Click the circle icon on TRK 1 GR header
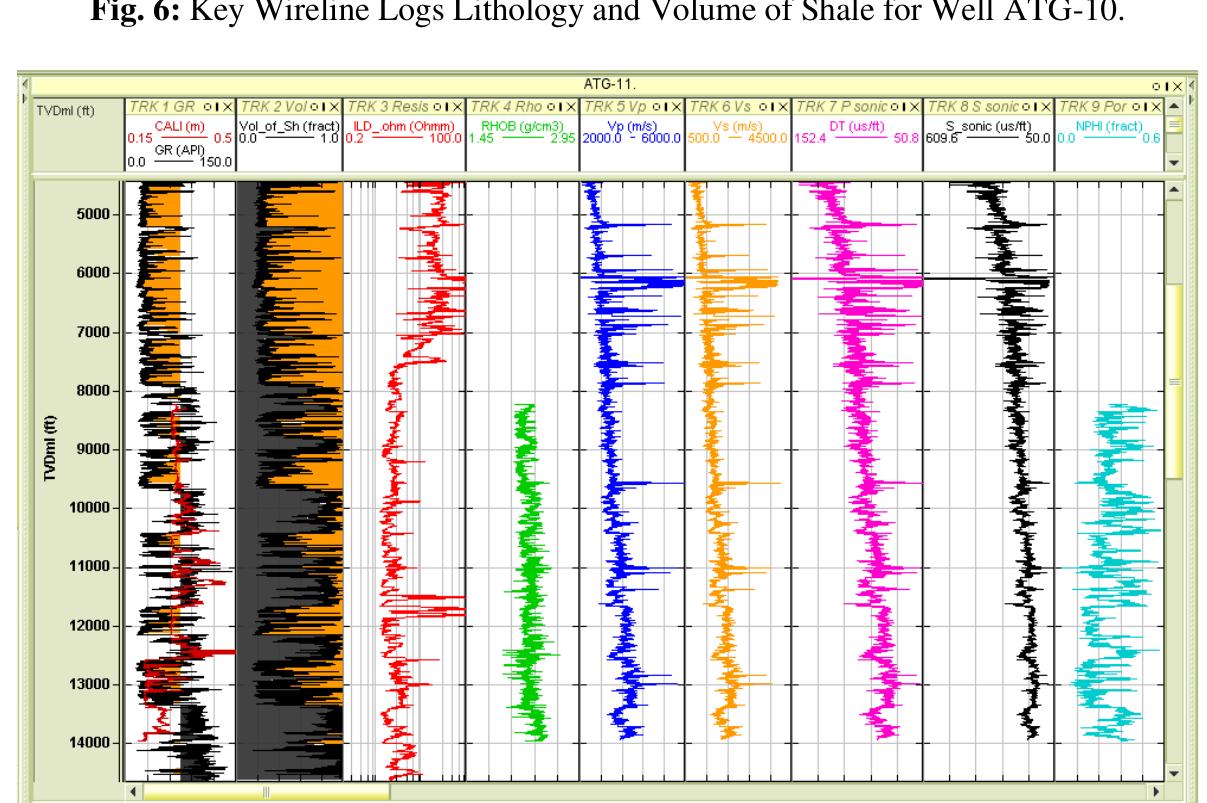 pyautogui.click(x=208, y=106)
